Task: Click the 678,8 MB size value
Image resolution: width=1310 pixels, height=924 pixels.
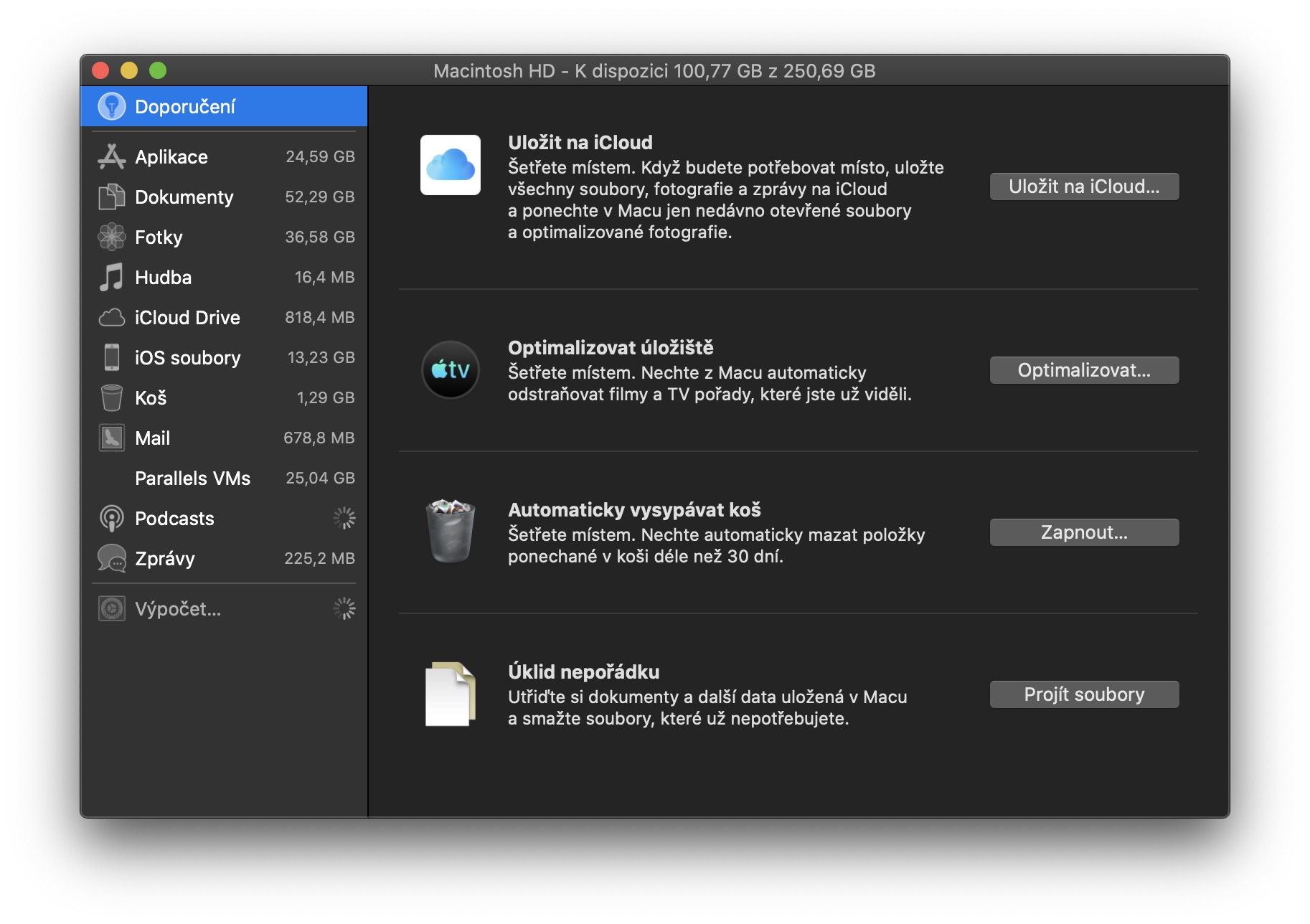Action: point(319,438)
